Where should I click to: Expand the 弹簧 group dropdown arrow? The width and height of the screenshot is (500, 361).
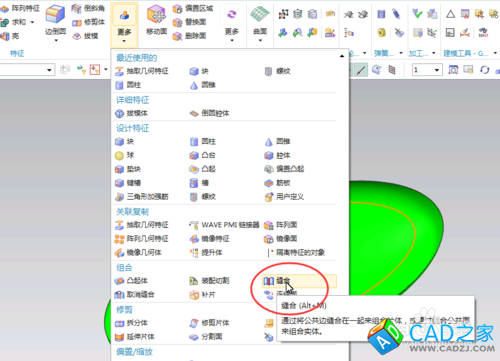click(401, 53)
